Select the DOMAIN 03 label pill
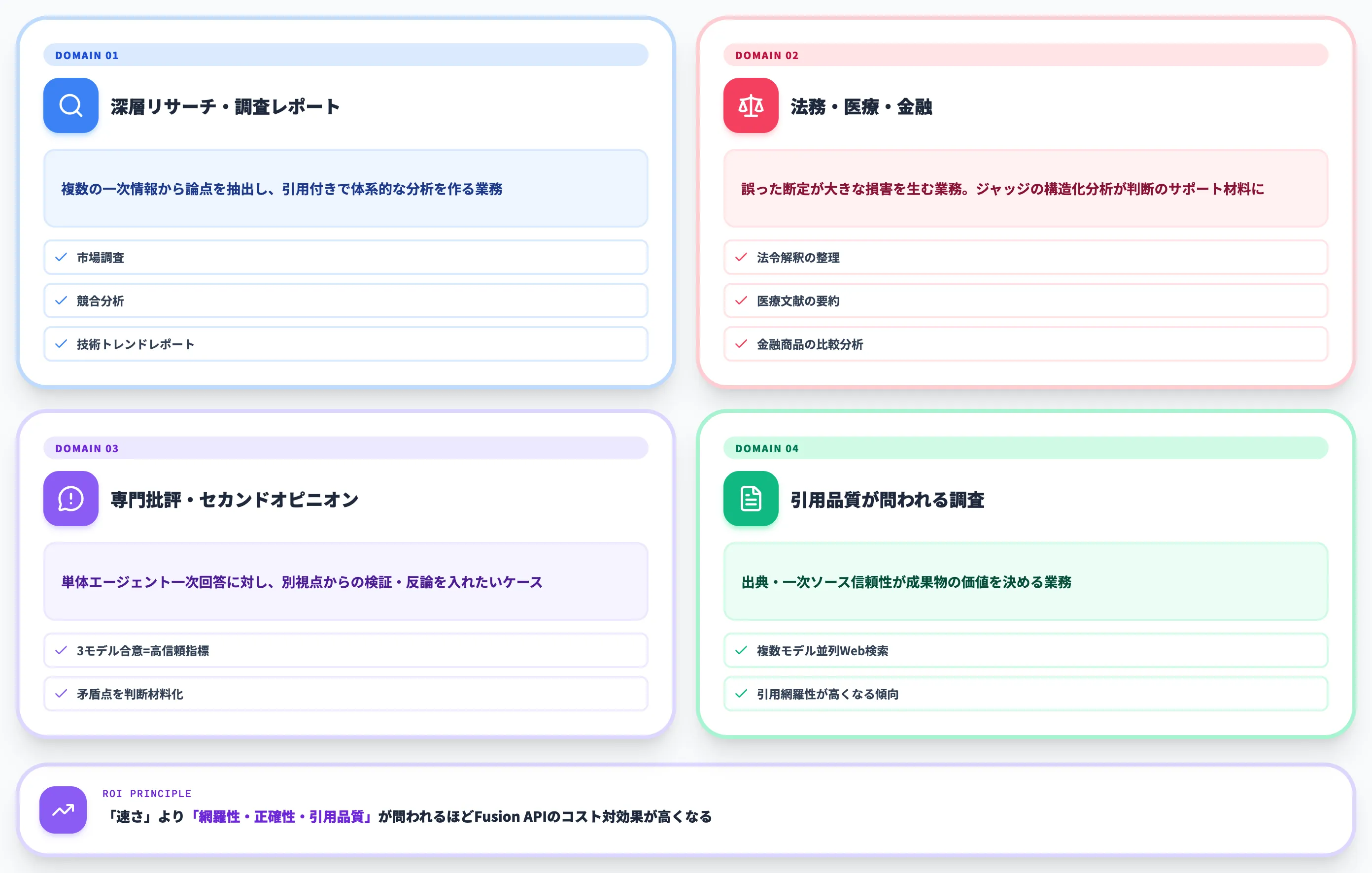Image resolution: width=1372 pixels, height=873 pixels. pos(346,448)
